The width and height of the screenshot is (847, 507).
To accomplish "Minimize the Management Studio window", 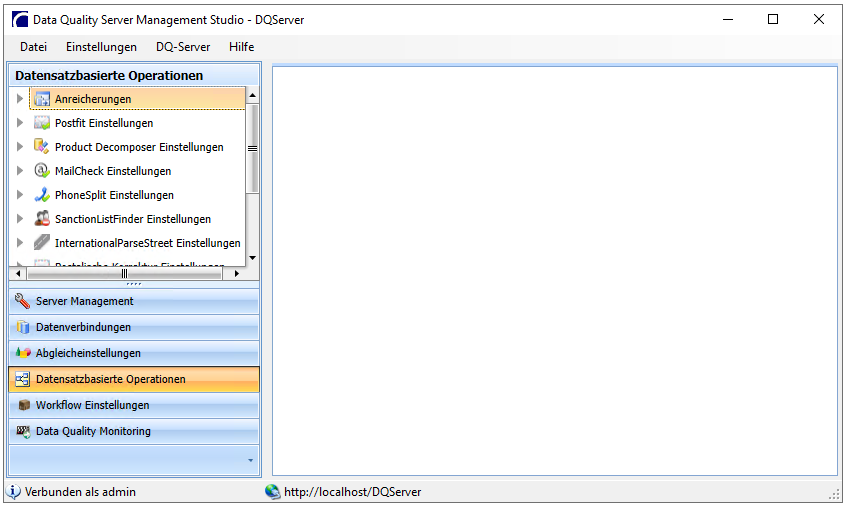I will click(728, 19).
